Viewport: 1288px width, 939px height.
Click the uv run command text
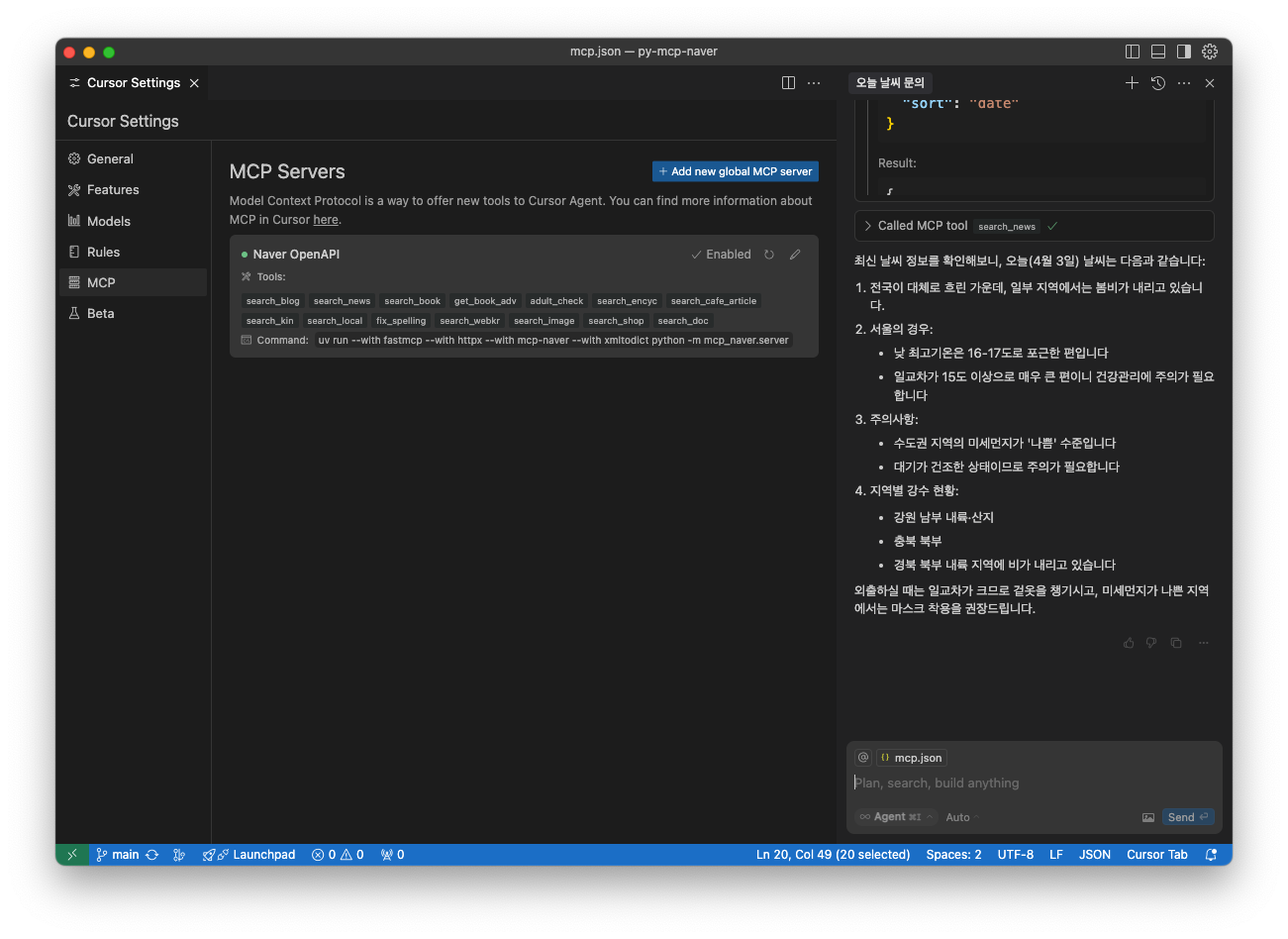point(553,341)
